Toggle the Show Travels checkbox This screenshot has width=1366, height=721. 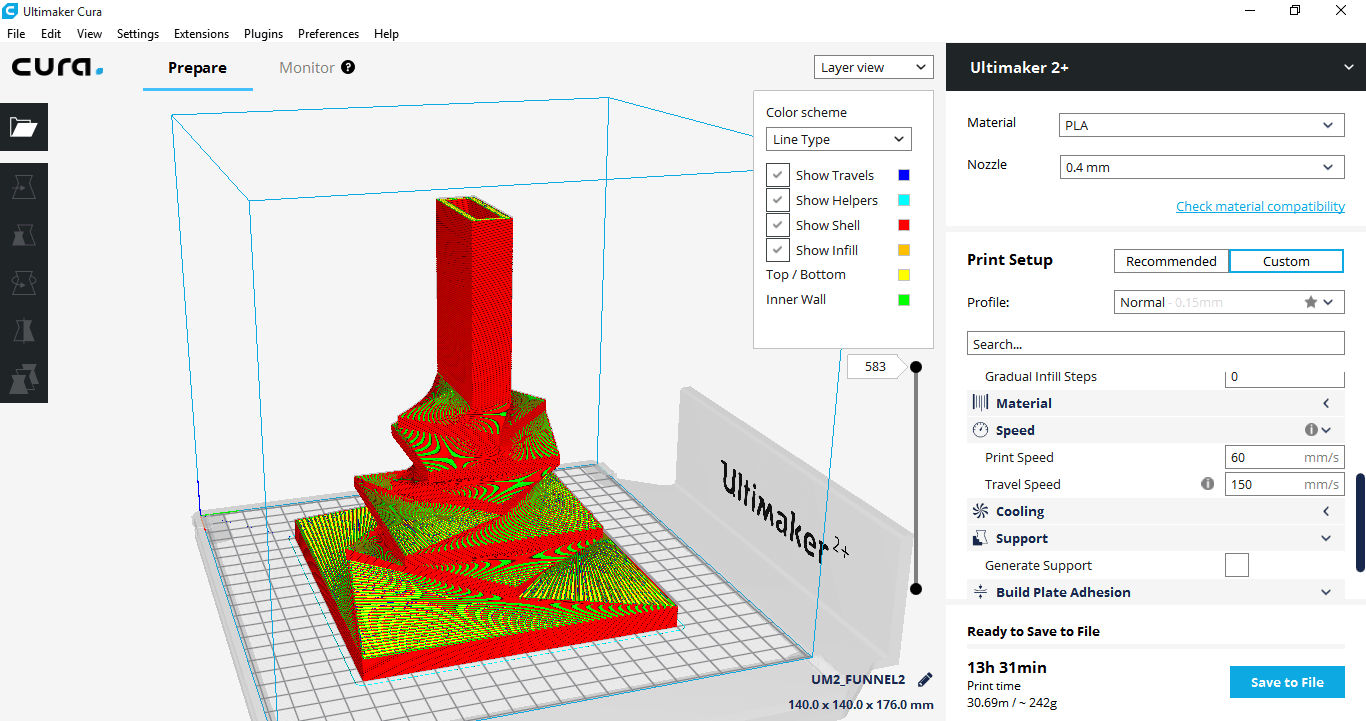coord(778,175)
